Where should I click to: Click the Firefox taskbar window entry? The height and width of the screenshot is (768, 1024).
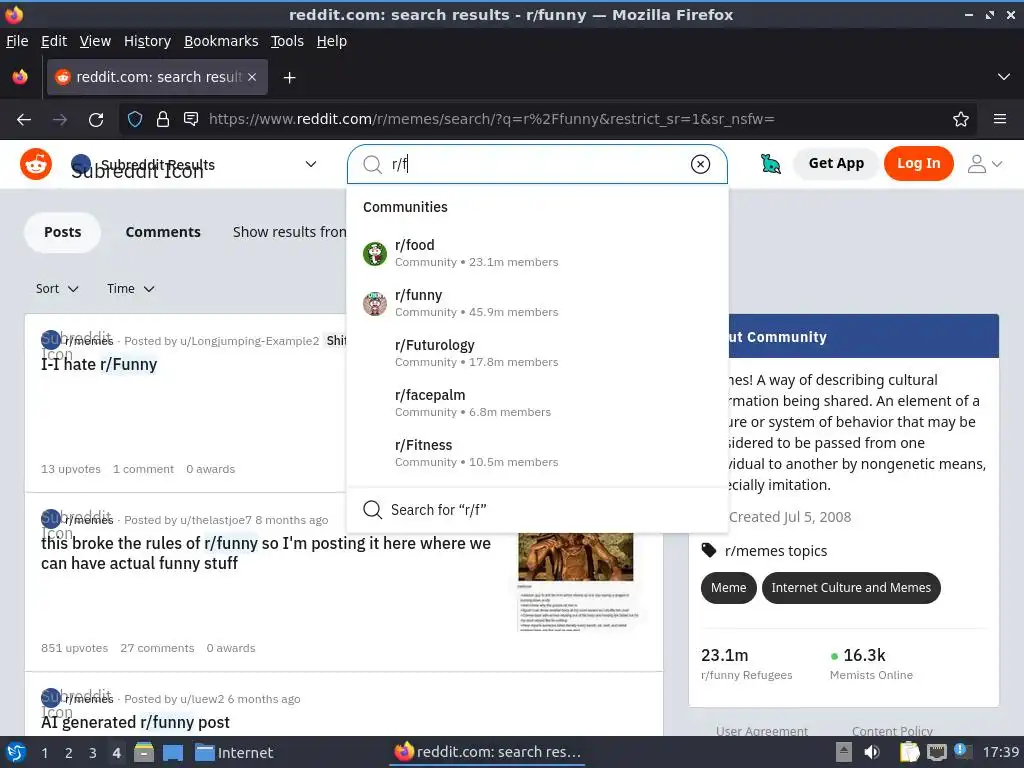click(488, 752)
